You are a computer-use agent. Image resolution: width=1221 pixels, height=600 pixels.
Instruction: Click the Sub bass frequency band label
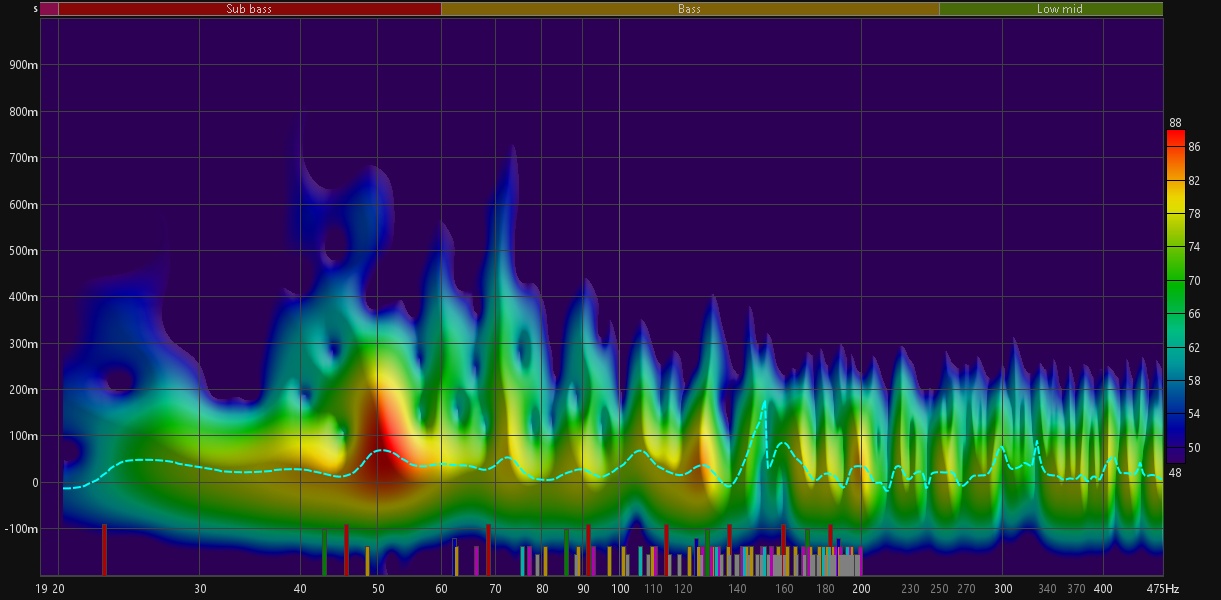pyautogui.click(x=249, y=9)
